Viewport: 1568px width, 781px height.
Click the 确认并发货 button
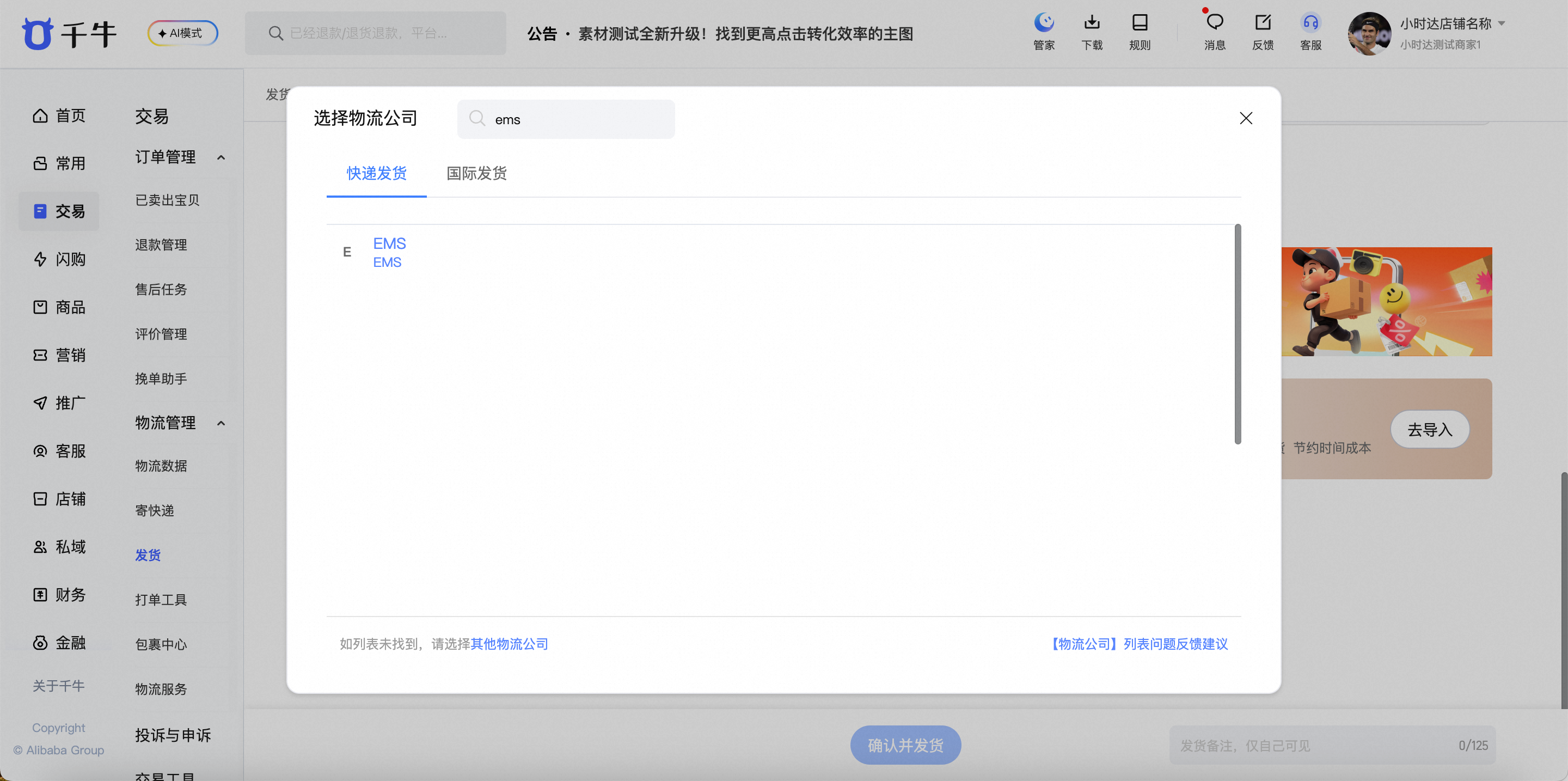[906, 745]
